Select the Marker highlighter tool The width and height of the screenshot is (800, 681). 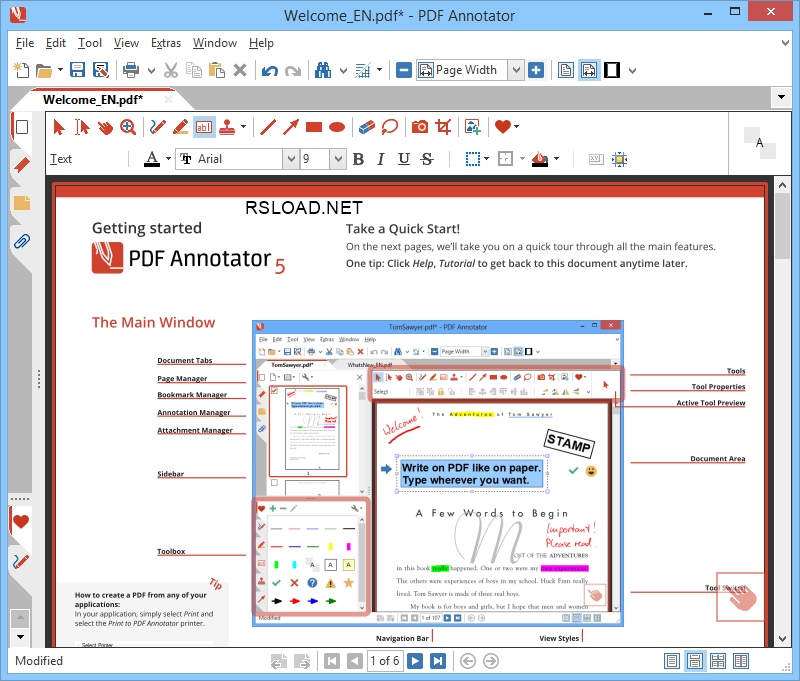tap(181, 127)
